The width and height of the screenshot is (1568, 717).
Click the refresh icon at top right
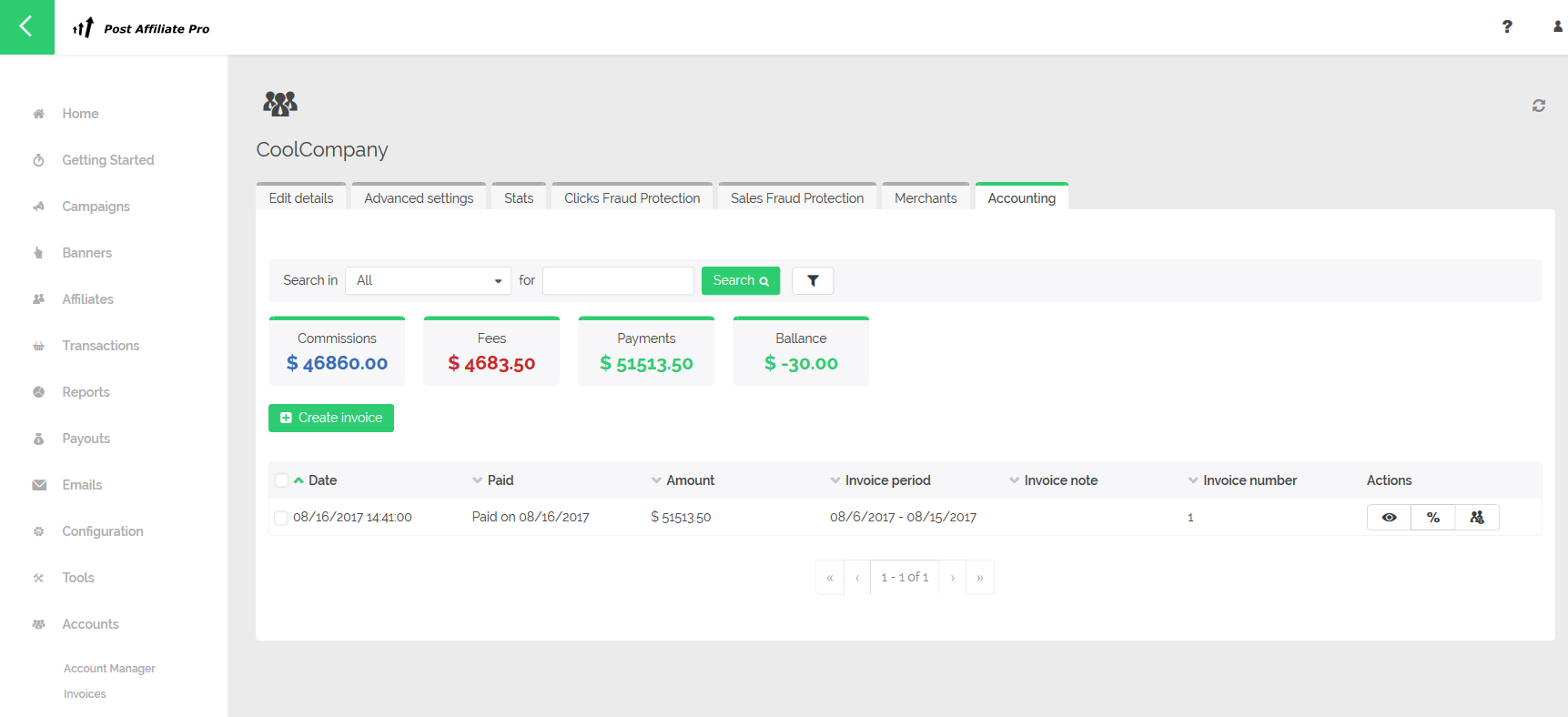(1538, 106)
